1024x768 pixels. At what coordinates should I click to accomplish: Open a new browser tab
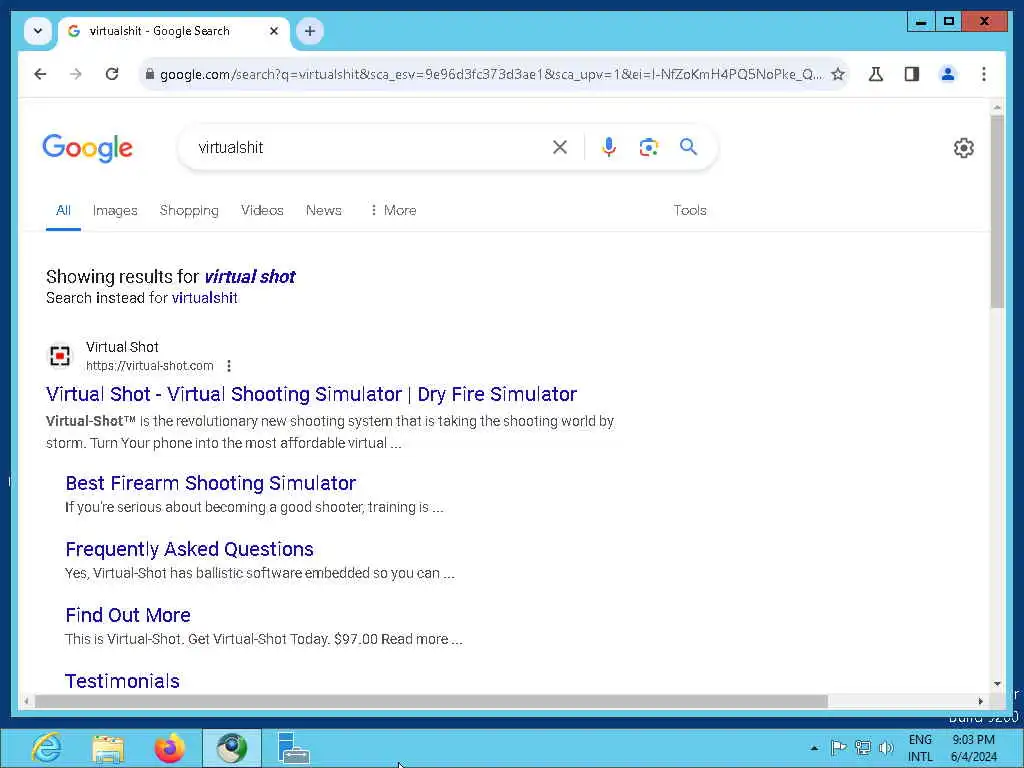pos(310,31)
